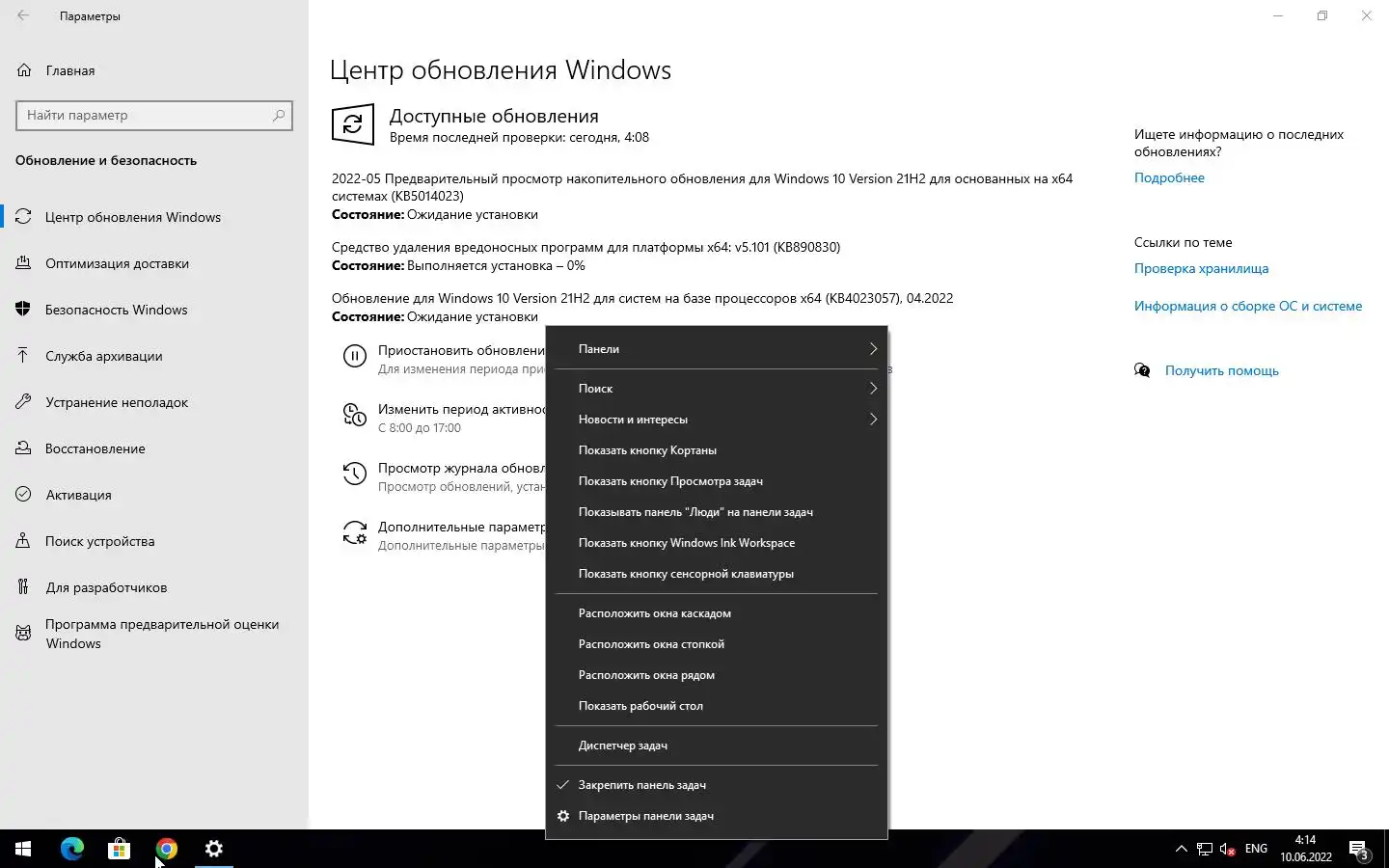Open the Home (Главная) icon
1389x868 pixels.
pos(24,70)
